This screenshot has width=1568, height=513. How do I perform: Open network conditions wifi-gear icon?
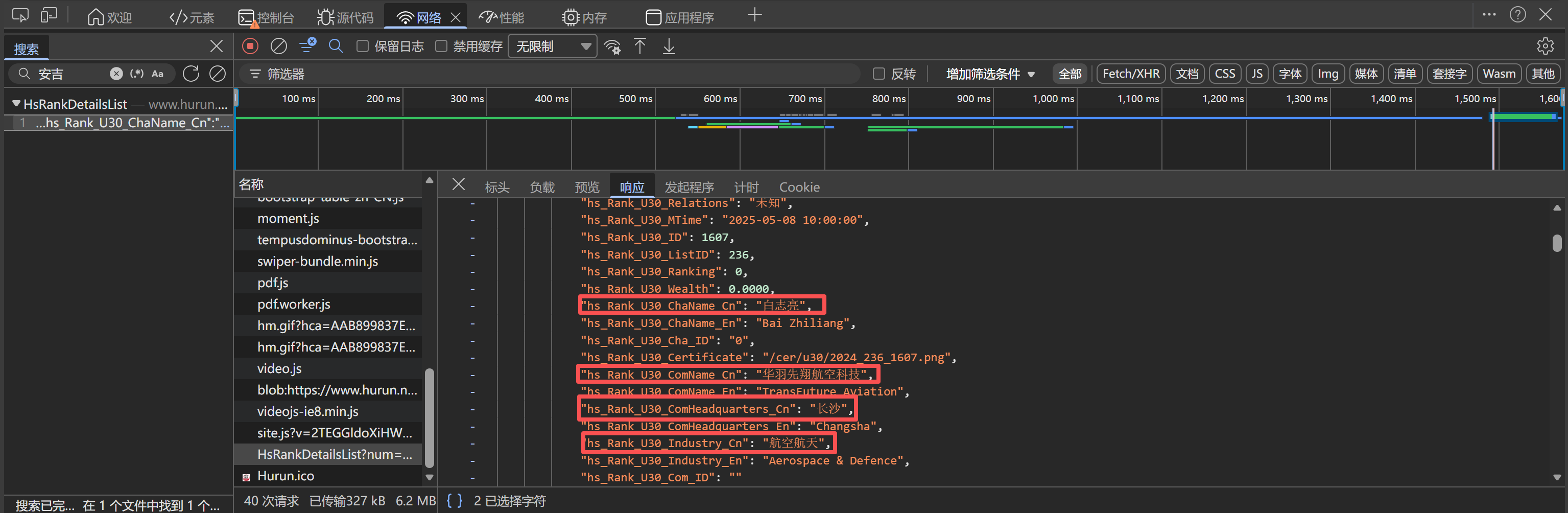click(x=612, y=47)
